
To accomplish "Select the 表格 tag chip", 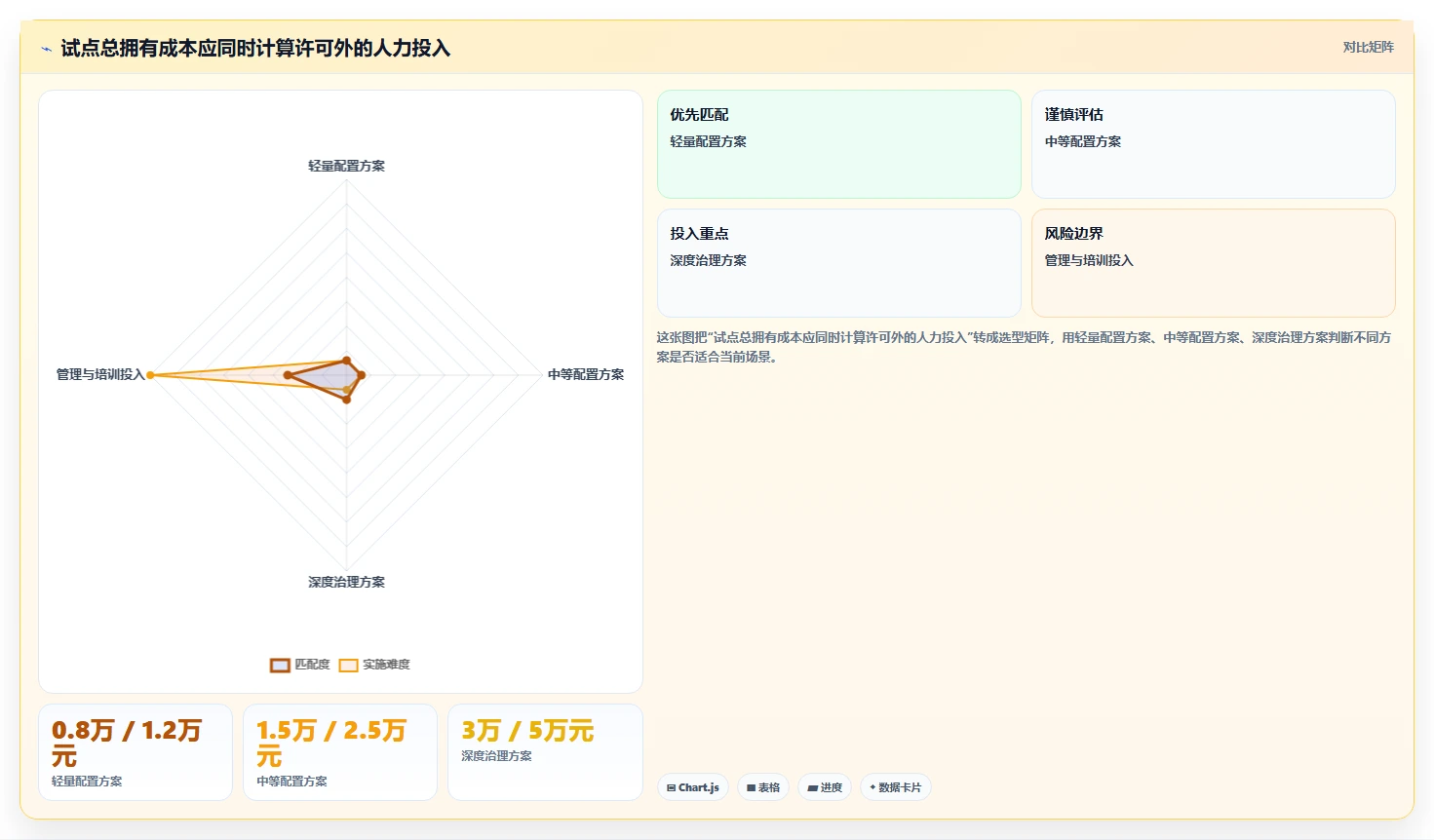I will point(763,787).
